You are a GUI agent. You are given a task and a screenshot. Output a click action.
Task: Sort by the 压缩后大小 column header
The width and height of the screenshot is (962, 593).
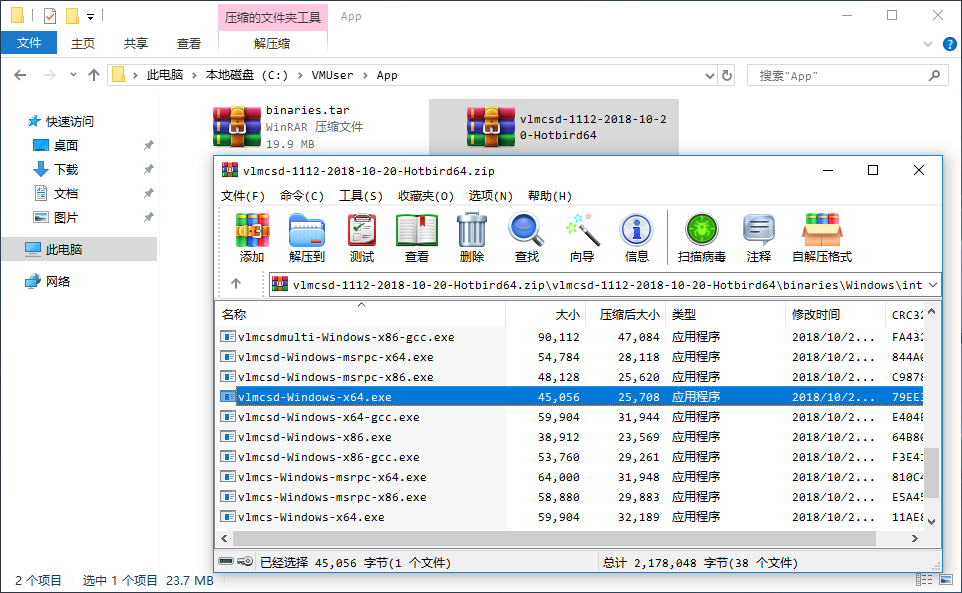(625, 315)
